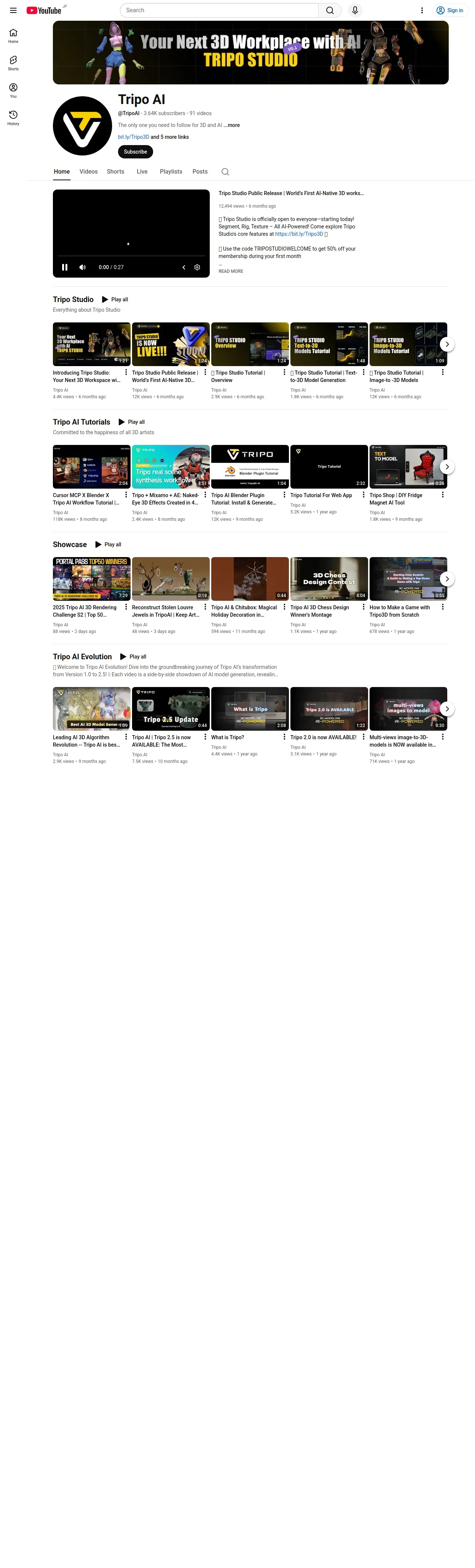Click the Tripo Studio channel banner

pyautogui.click(x=250, y=52)
